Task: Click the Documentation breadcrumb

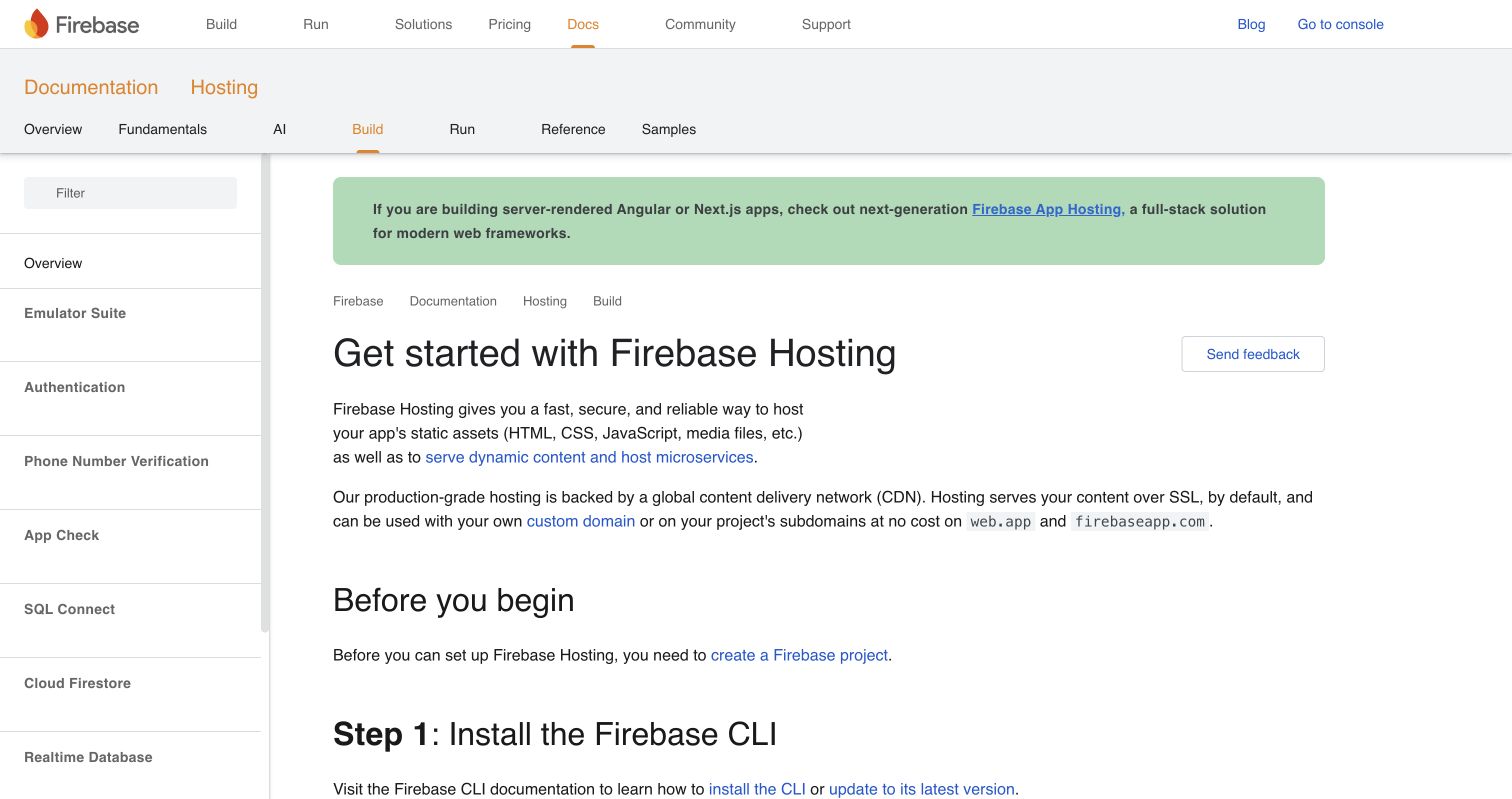Action: pyautogui.click(x=453, y=301)
